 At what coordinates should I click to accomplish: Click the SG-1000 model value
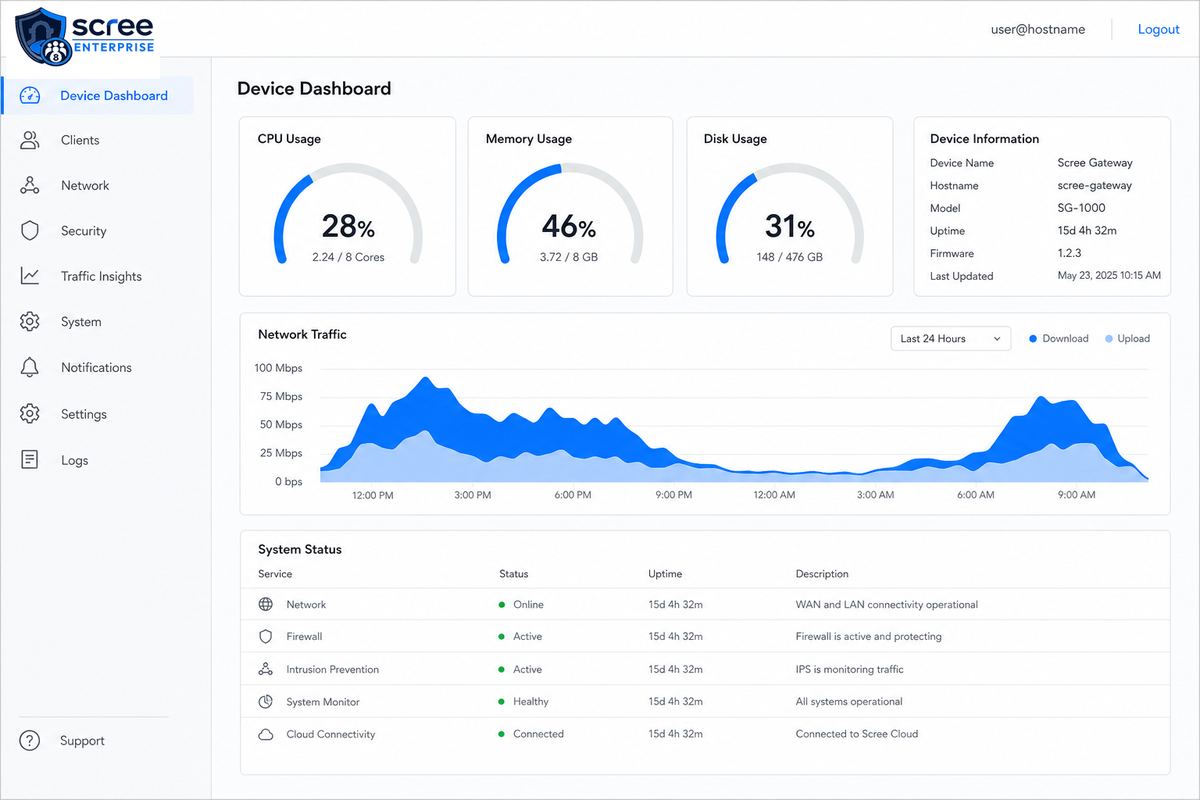pos(1081,208)
